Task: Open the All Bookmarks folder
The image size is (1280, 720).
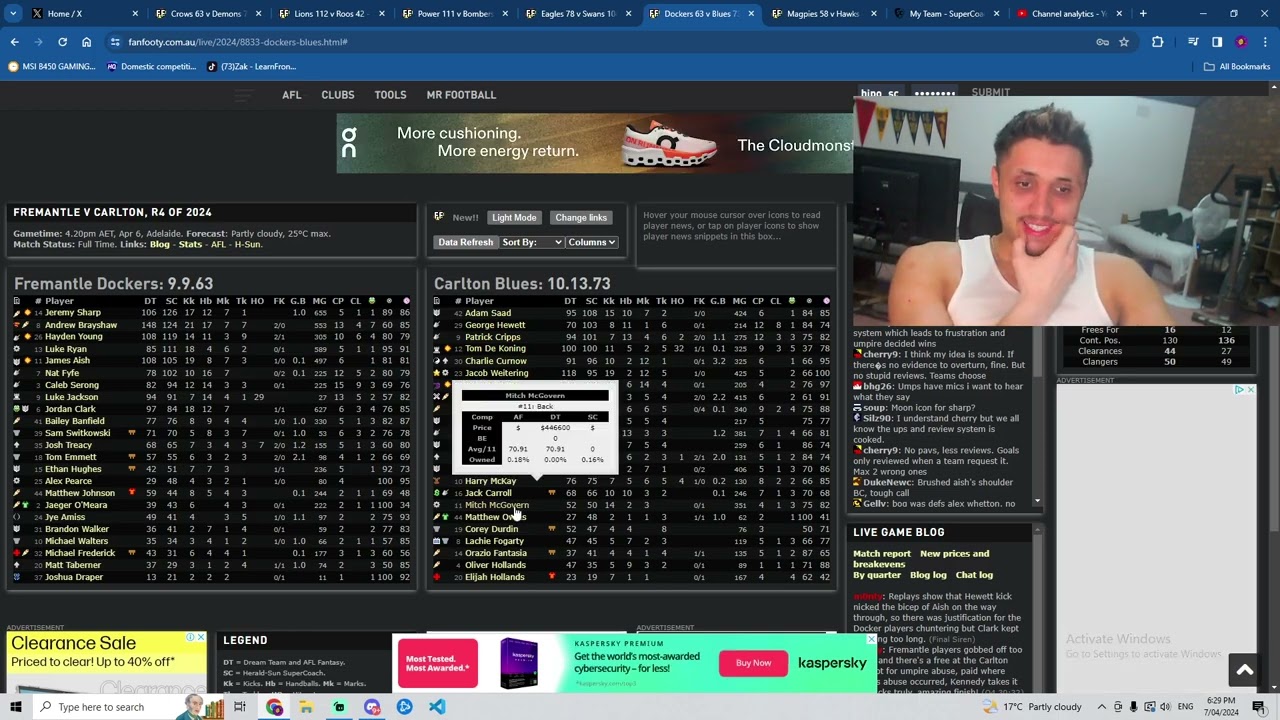Action: pyautogui.click(x=1237, y=66)
